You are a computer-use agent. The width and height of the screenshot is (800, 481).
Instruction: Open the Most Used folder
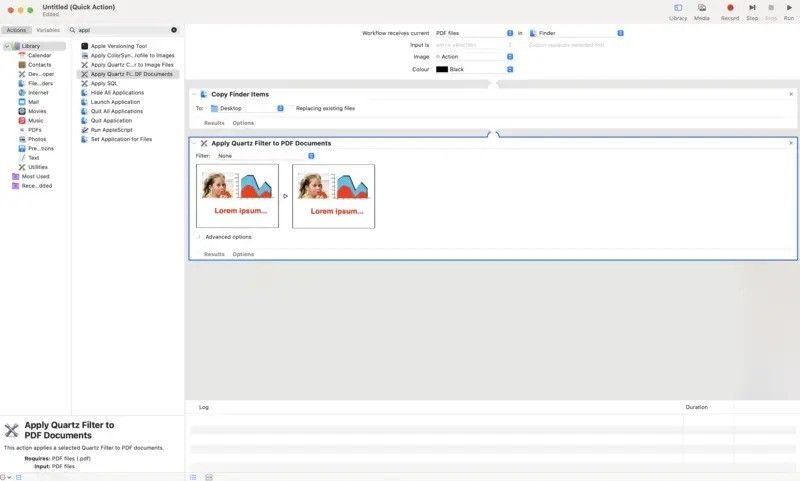35,176
